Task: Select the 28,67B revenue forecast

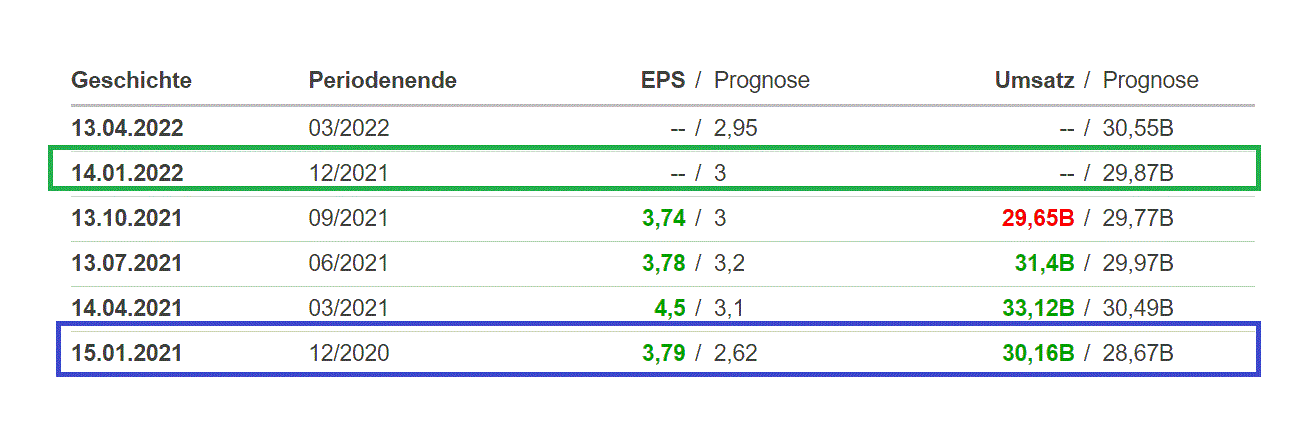Action: click(1138, 354)
